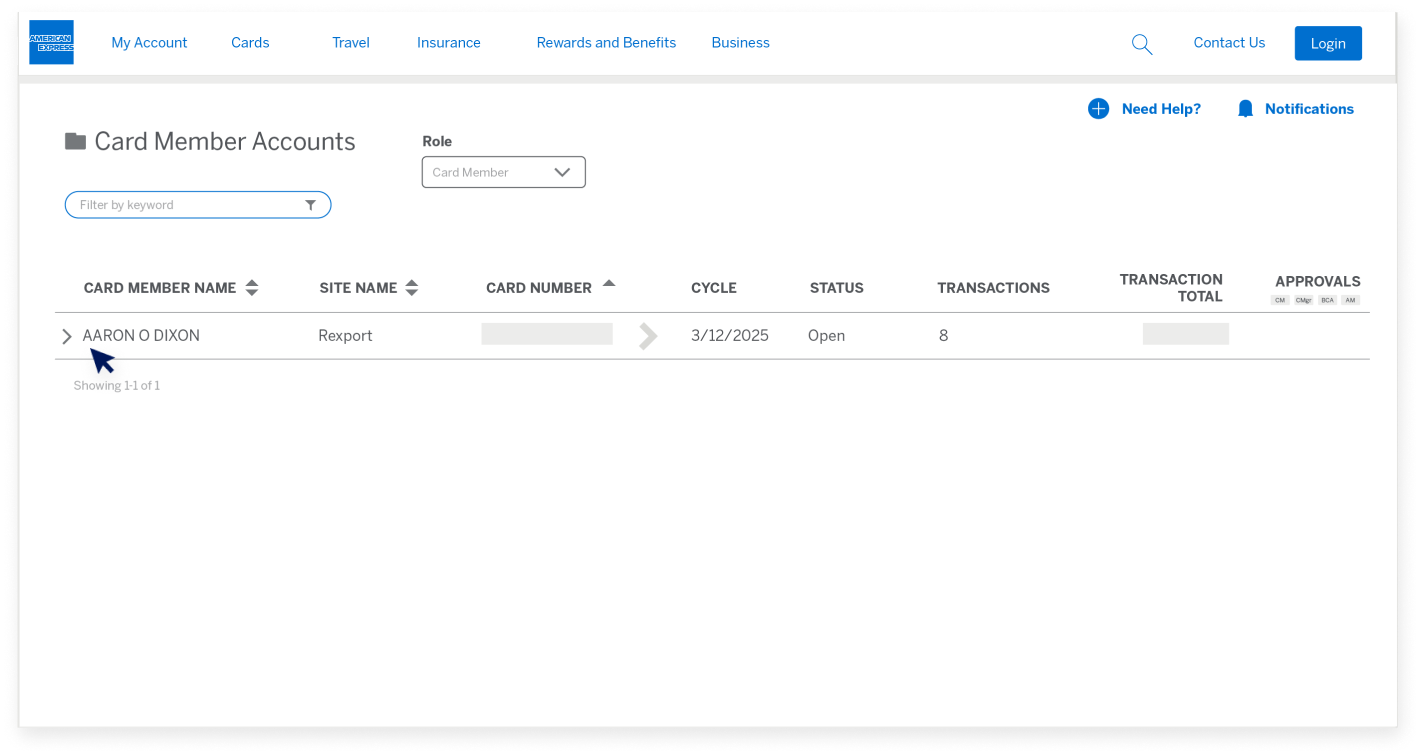
Task: Sort by Card Number arrow
Action: coord(608,284)
